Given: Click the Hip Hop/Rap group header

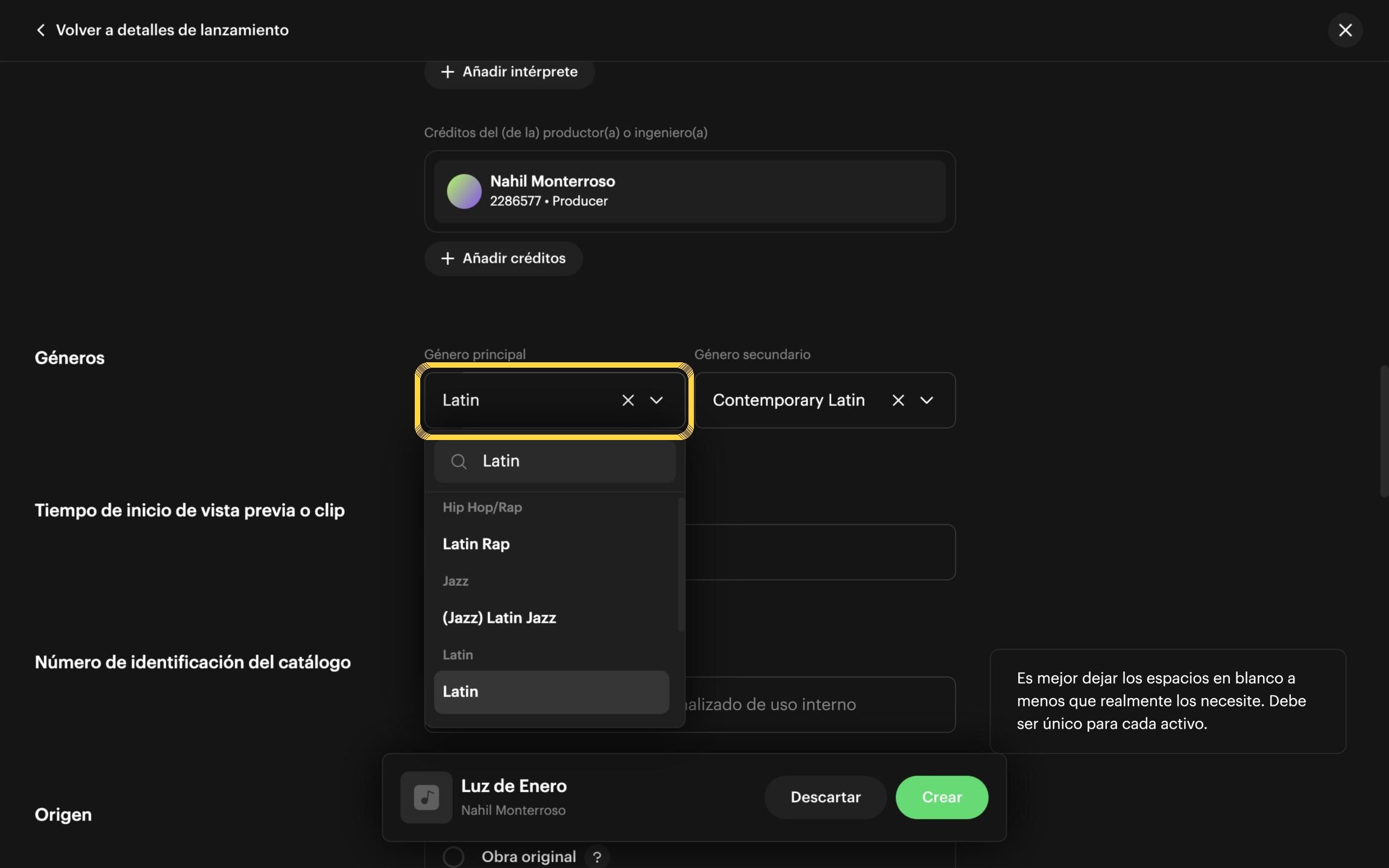Looking at the screenshot, I should 482,508.
